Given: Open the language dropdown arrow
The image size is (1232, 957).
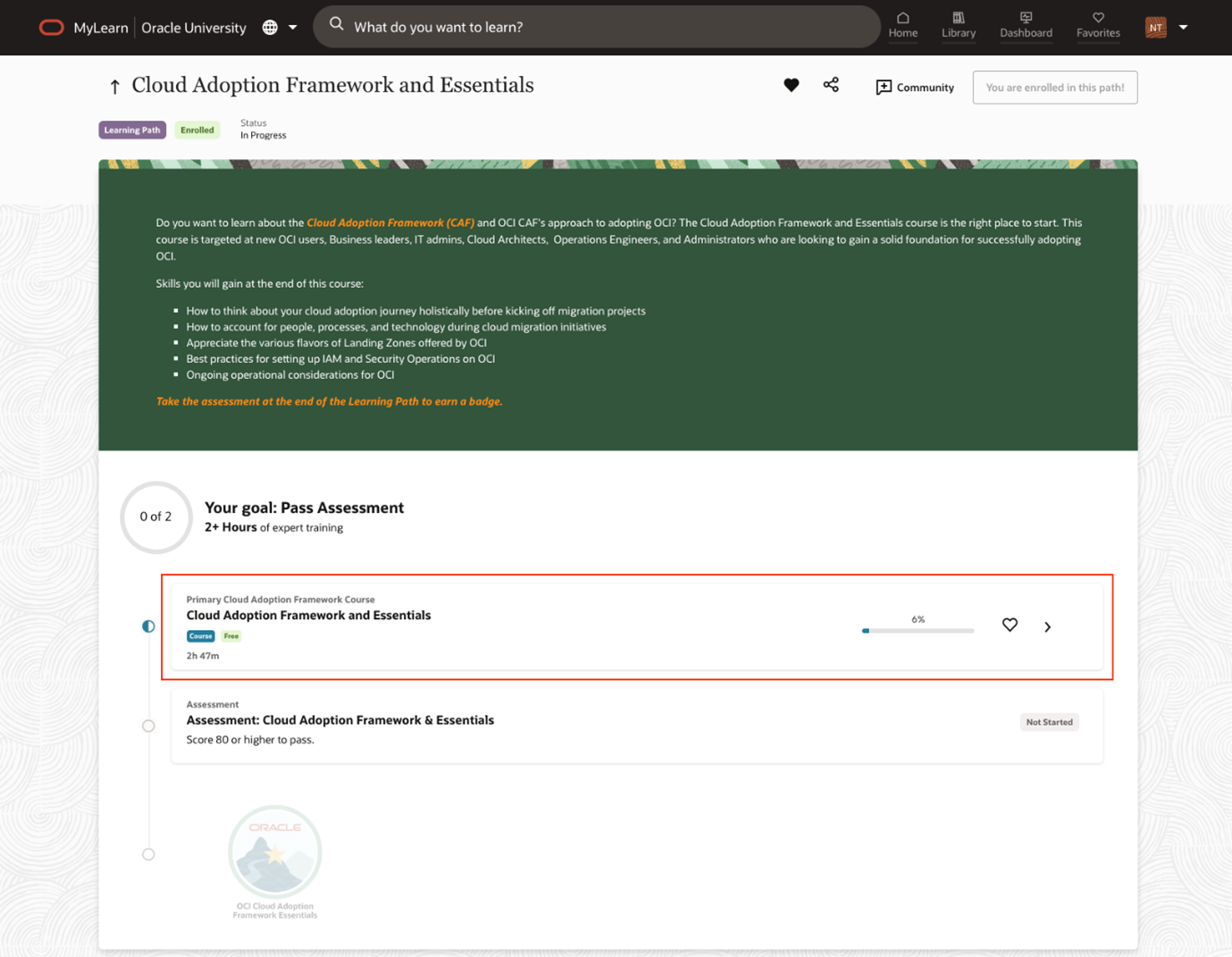Looking at the screenshot, I should [x=293, y=28].
